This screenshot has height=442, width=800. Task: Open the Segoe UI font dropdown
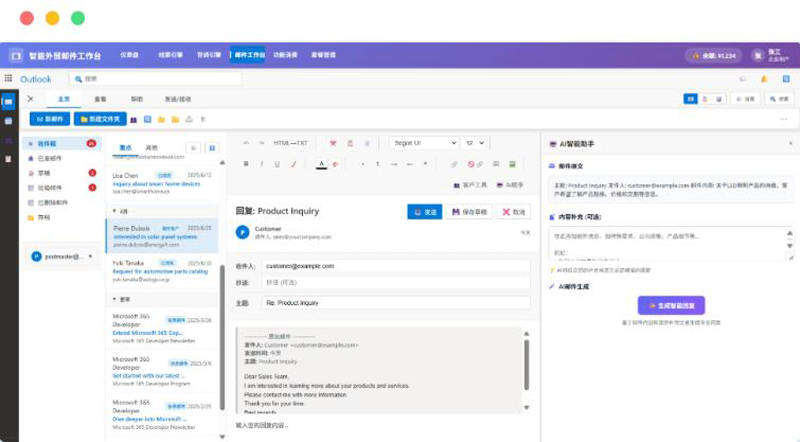coord(423,143)
